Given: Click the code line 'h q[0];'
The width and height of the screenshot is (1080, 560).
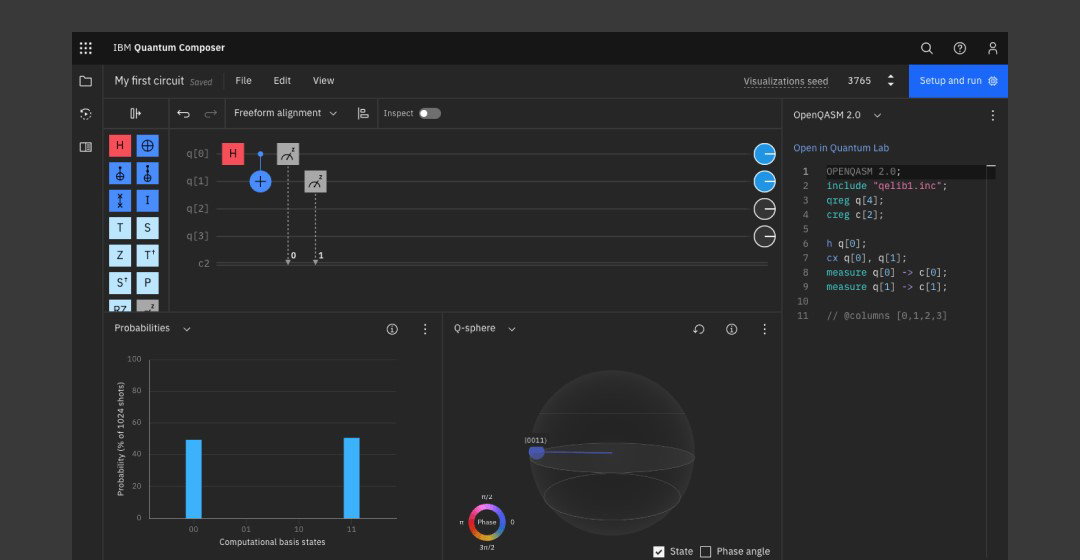Looking at the screenshot, I should coord(846,244).
